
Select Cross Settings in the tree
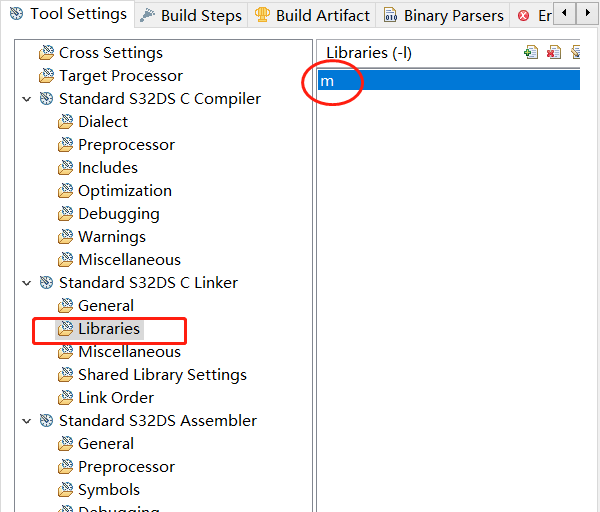[x=110, y=53]
